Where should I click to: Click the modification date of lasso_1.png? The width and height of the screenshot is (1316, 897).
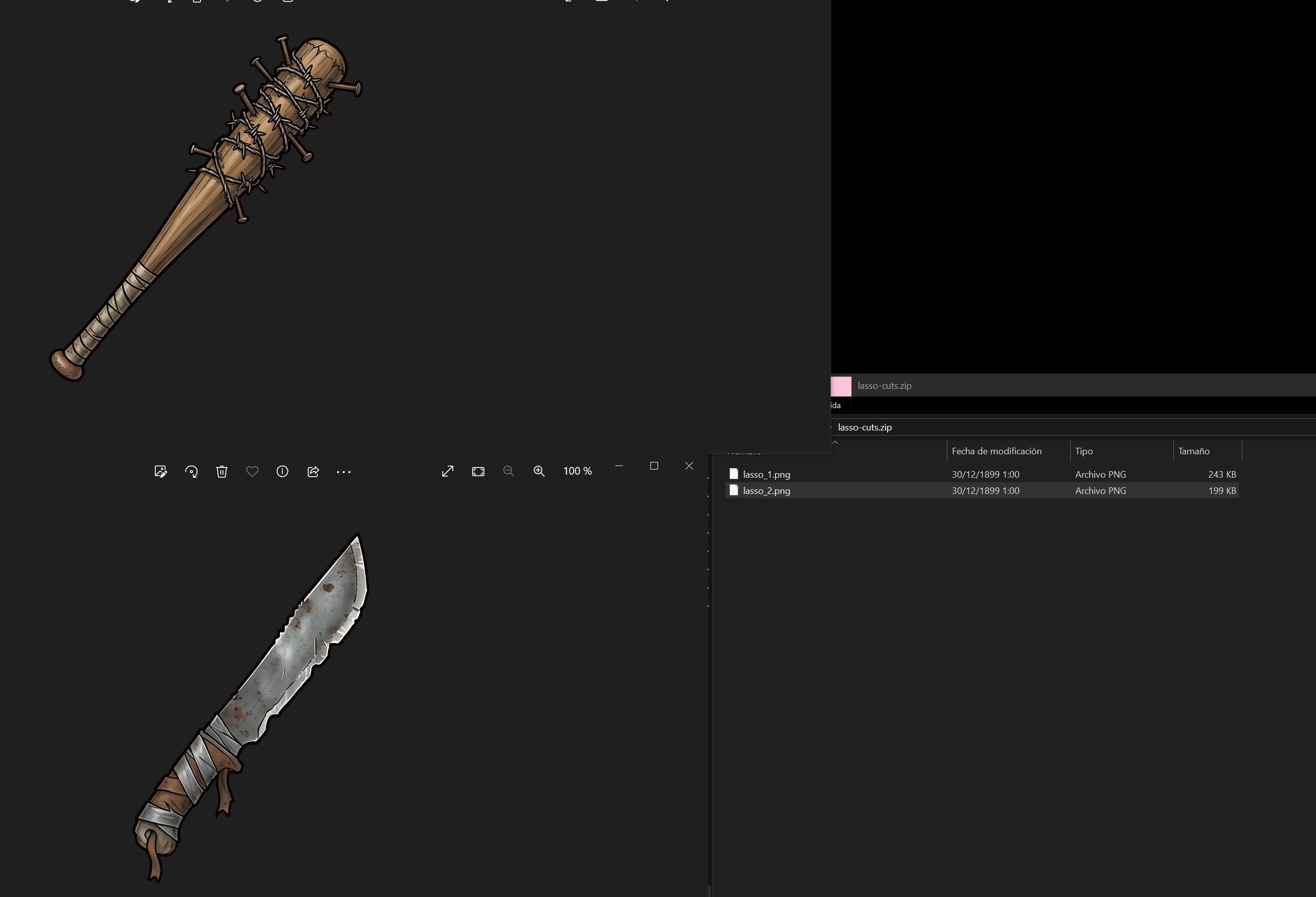pos(985,475)
